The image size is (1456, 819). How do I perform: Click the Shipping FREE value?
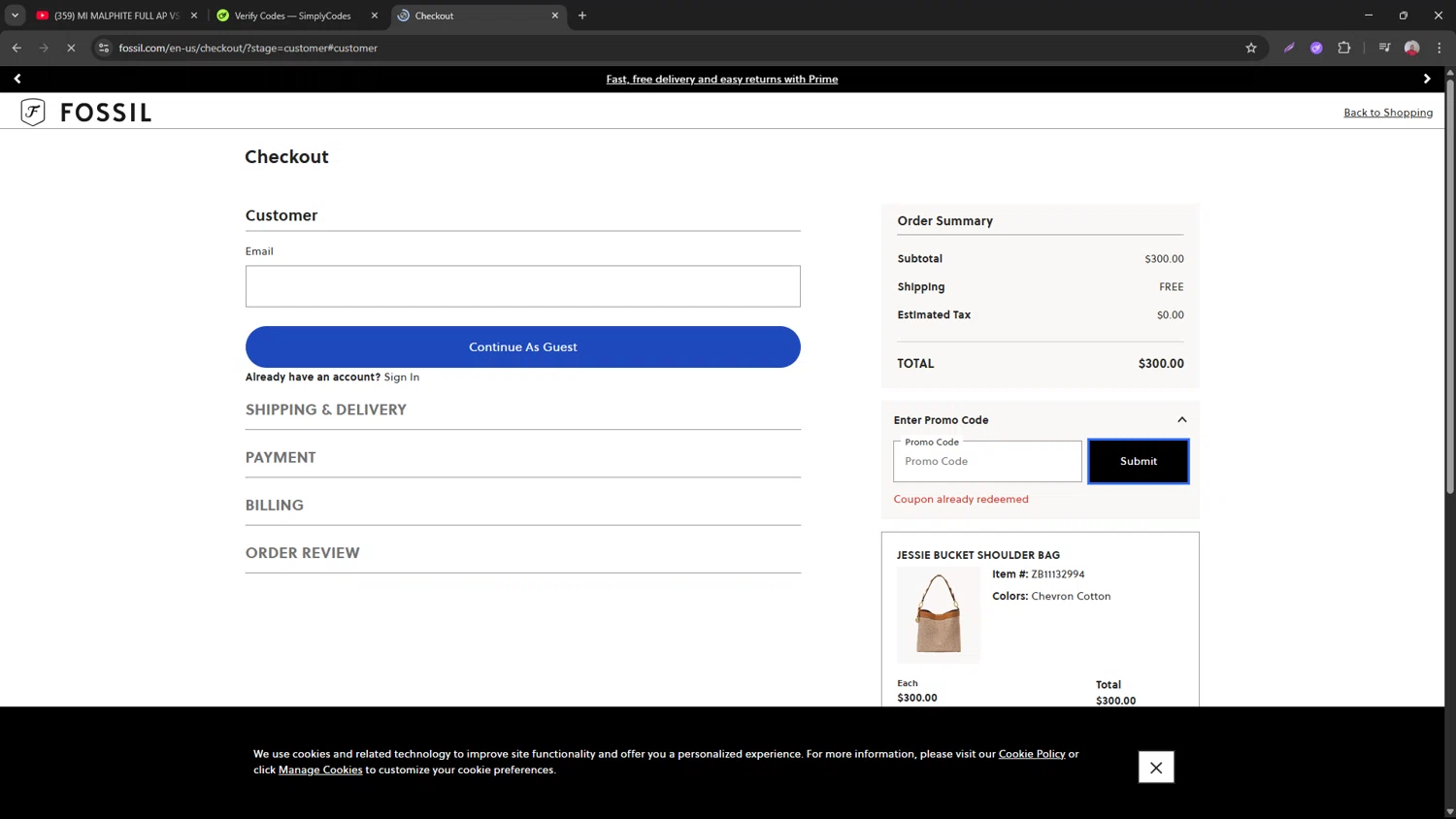tap(1172, 287)
